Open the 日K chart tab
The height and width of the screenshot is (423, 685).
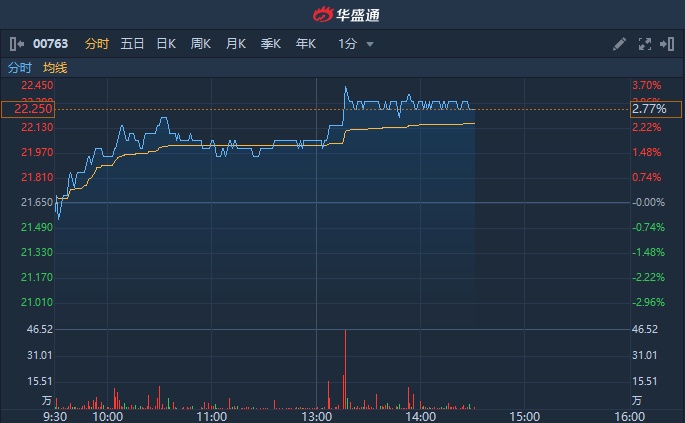166,44
